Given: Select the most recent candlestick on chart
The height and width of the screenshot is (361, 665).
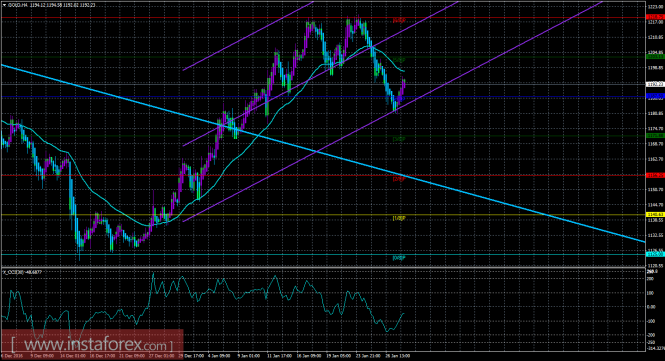Looking at the screenshot, I should 404,83.
